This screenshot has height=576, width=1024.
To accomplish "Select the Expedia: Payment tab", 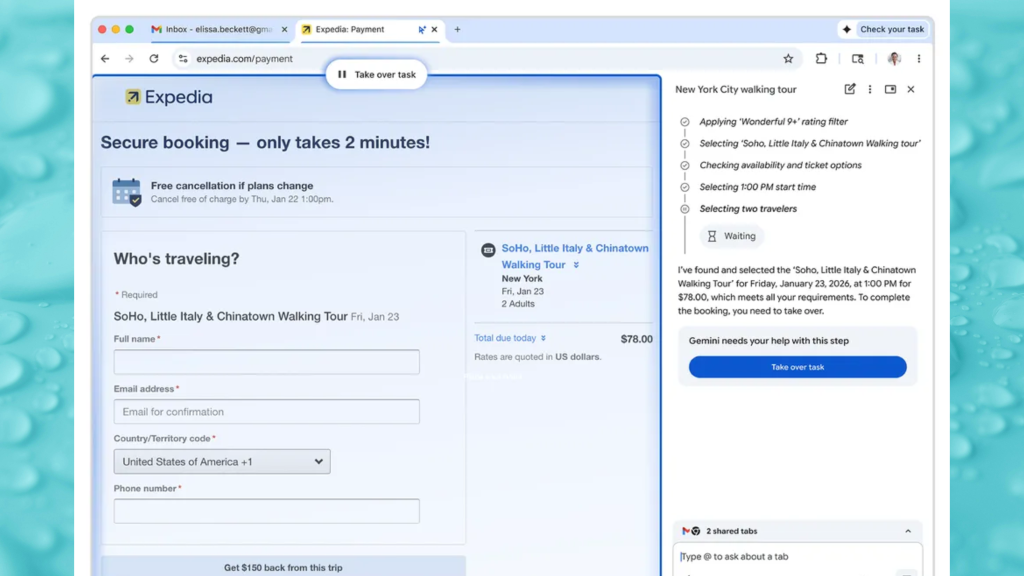I will (369, 29).
